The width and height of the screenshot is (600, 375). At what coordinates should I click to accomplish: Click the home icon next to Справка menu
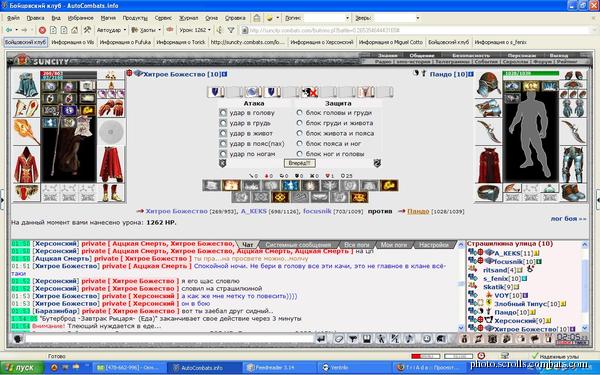(x=257, y=18)
